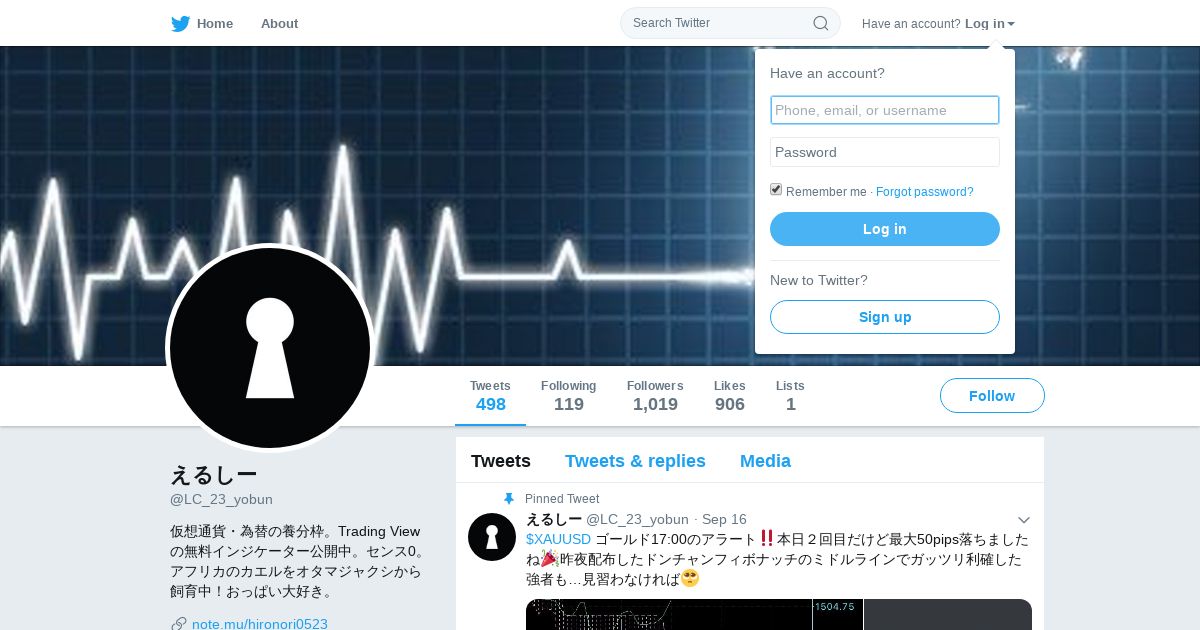Expand the pinned tweet options chevron
Screen dimensions: 1200x630
[x=1024, y=520]
